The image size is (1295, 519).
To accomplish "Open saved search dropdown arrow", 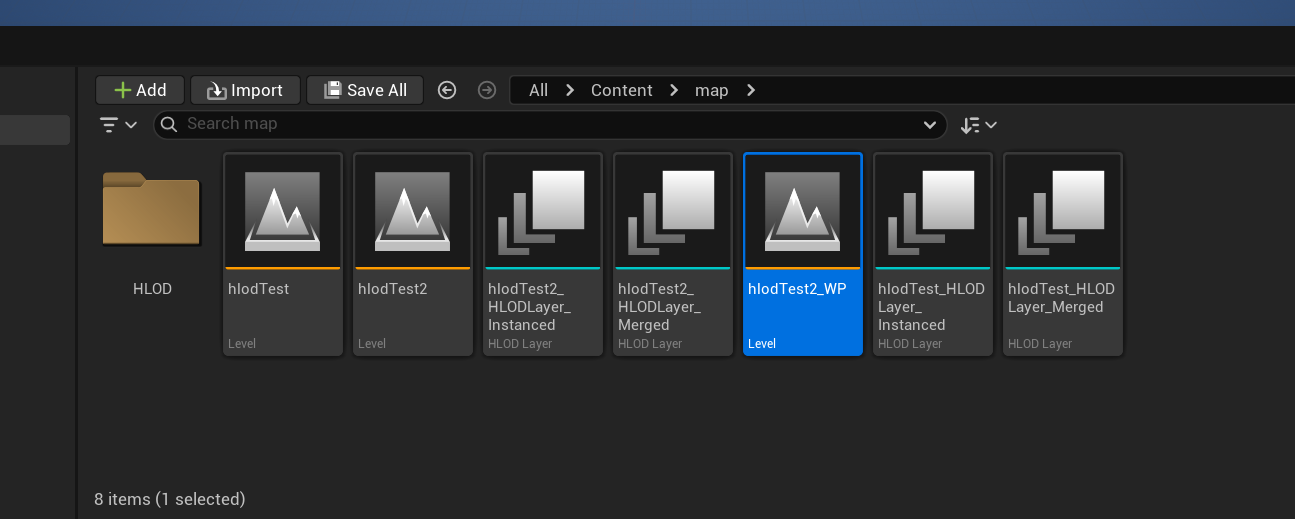I will [x=929, y=125].
